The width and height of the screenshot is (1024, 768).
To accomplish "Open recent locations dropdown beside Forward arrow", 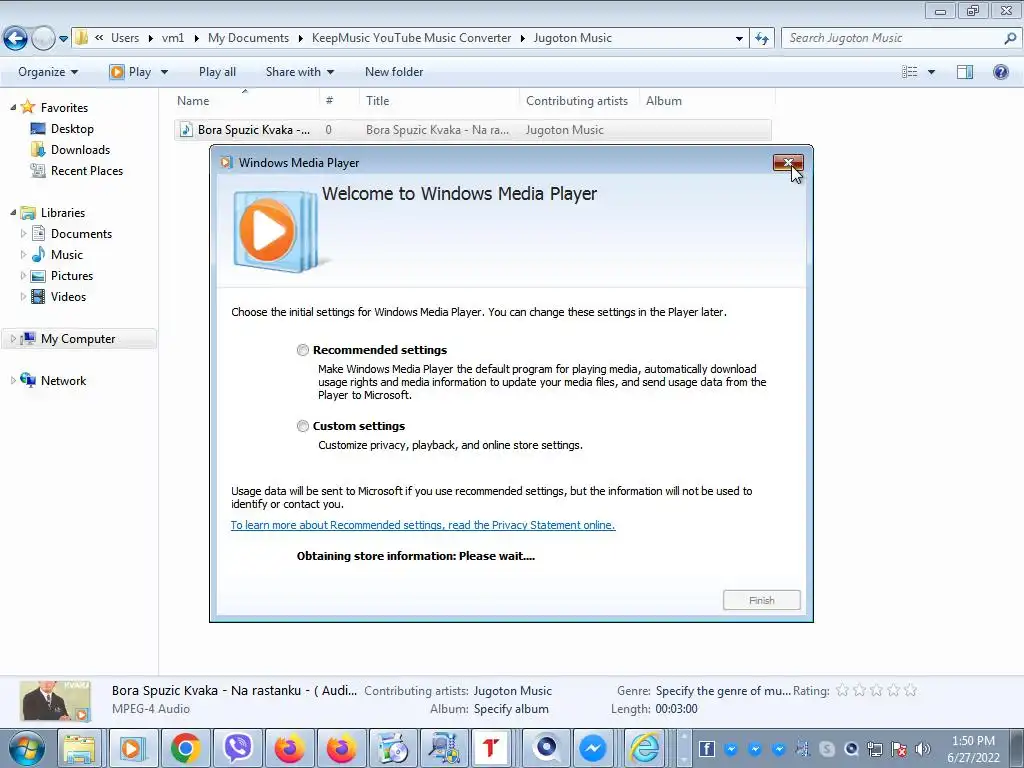I will coord(63,39).
